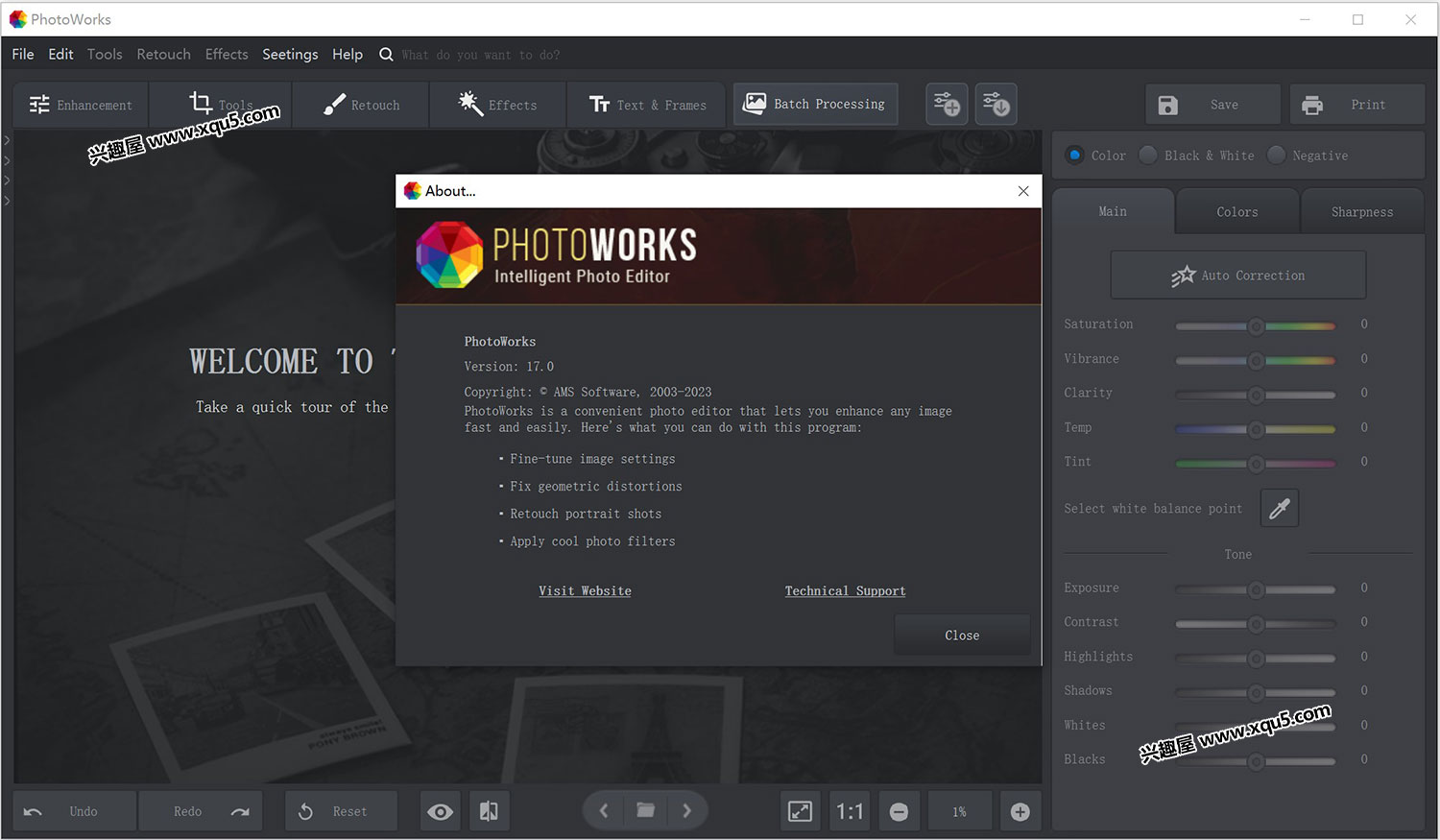Screen dimensions: 1440x840
Task: Open the File menu
Action: click(23, 54)
